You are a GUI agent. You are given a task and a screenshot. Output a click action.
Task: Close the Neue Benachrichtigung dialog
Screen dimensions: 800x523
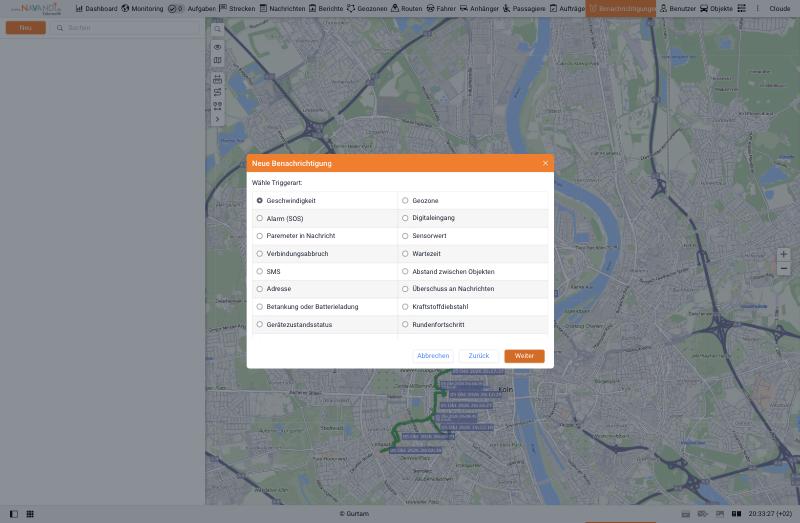[x=545, y=163]
